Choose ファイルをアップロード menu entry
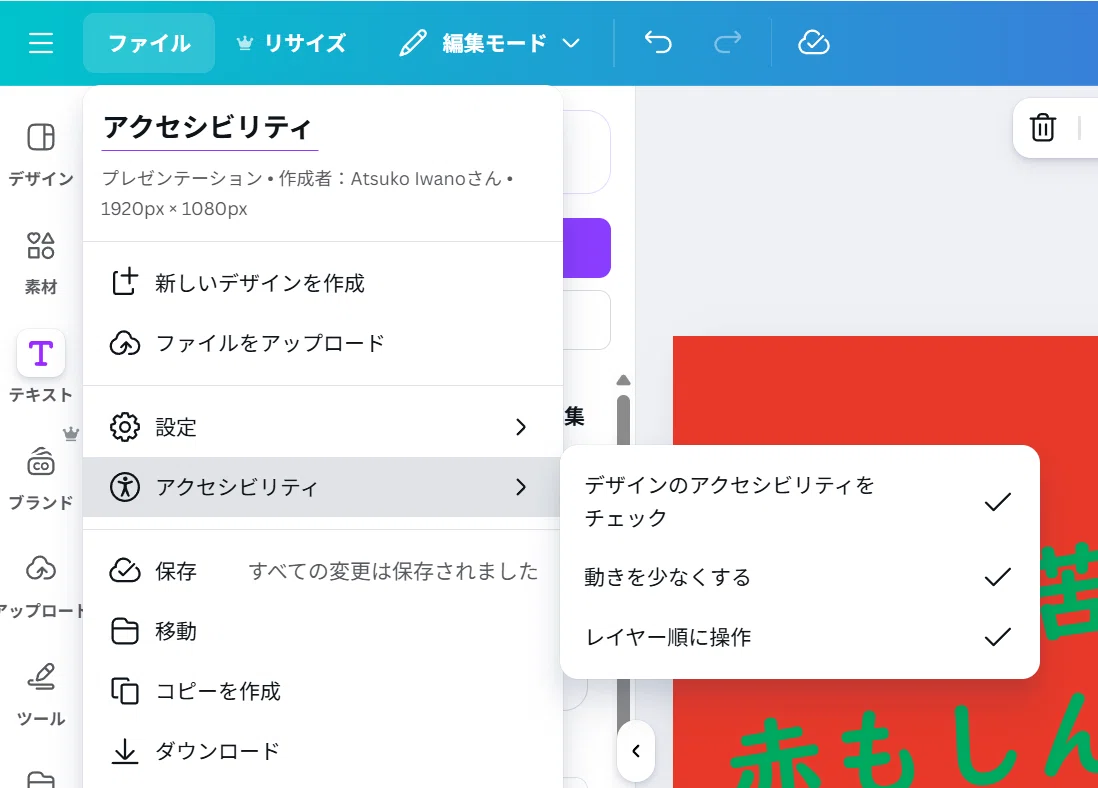 (323, 343)
